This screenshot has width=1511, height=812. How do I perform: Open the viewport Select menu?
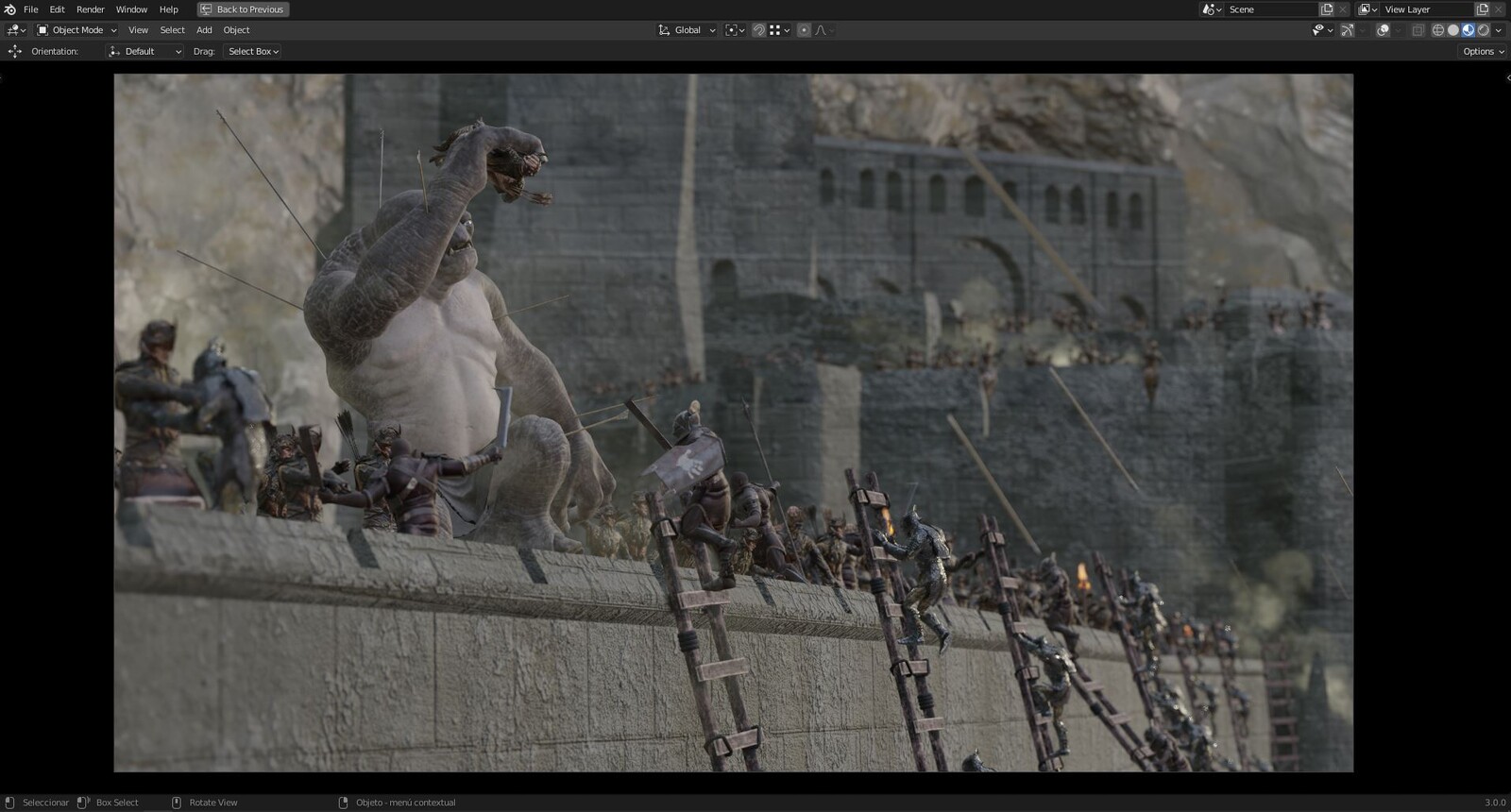tap(172, 30)
